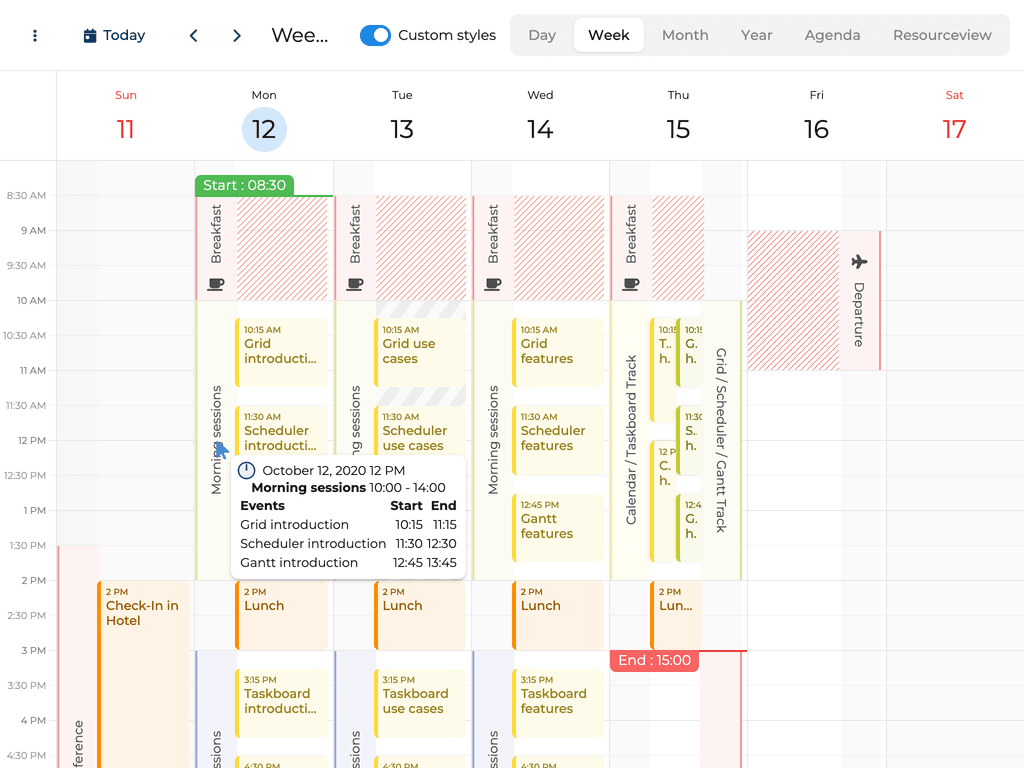Click the clock icon in tooltip
The image size is (1024, 768).
[246, 470]
